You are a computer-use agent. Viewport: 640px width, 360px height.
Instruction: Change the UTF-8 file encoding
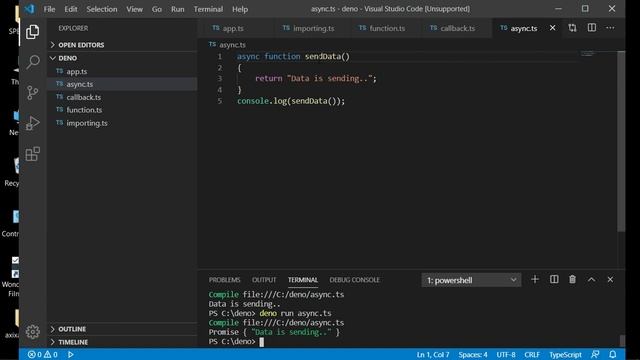click(x=506, y=354)
